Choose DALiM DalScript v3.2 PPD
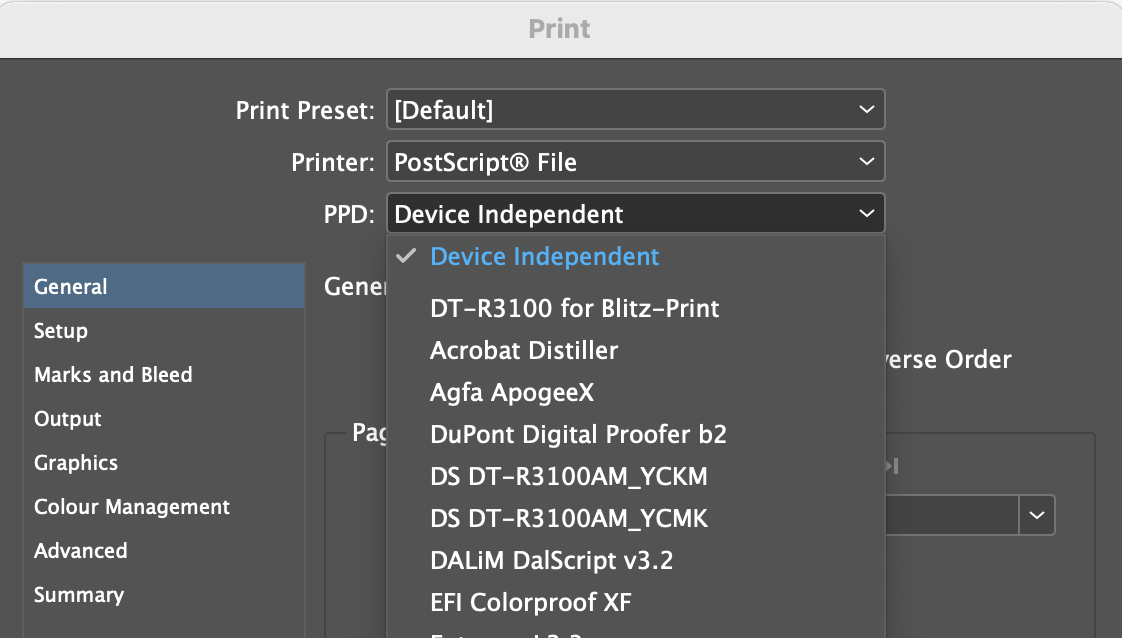Image resolution: width=1122 pixels, height=638 pixels. coord(551,561)
